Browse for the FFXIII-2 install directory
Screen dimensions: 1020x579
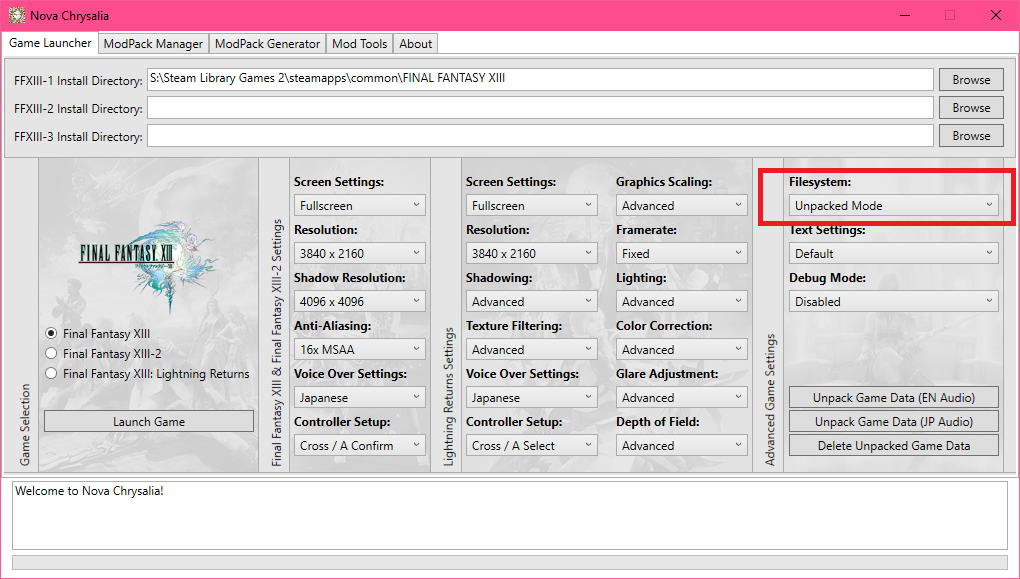coord(971,108)
